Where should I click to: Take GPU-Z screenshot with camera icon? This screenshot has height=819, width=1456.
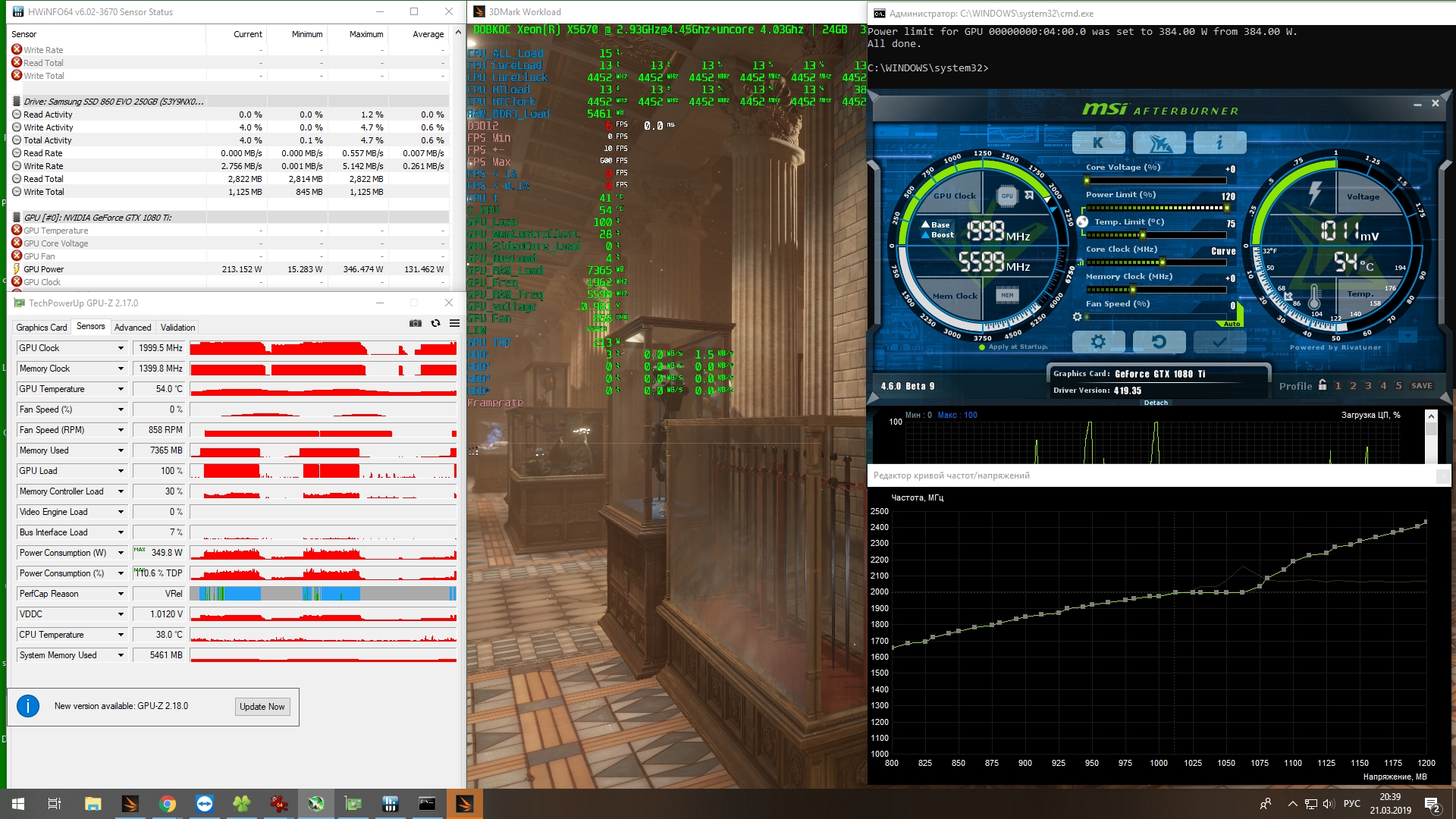click(x=416, y=323)
